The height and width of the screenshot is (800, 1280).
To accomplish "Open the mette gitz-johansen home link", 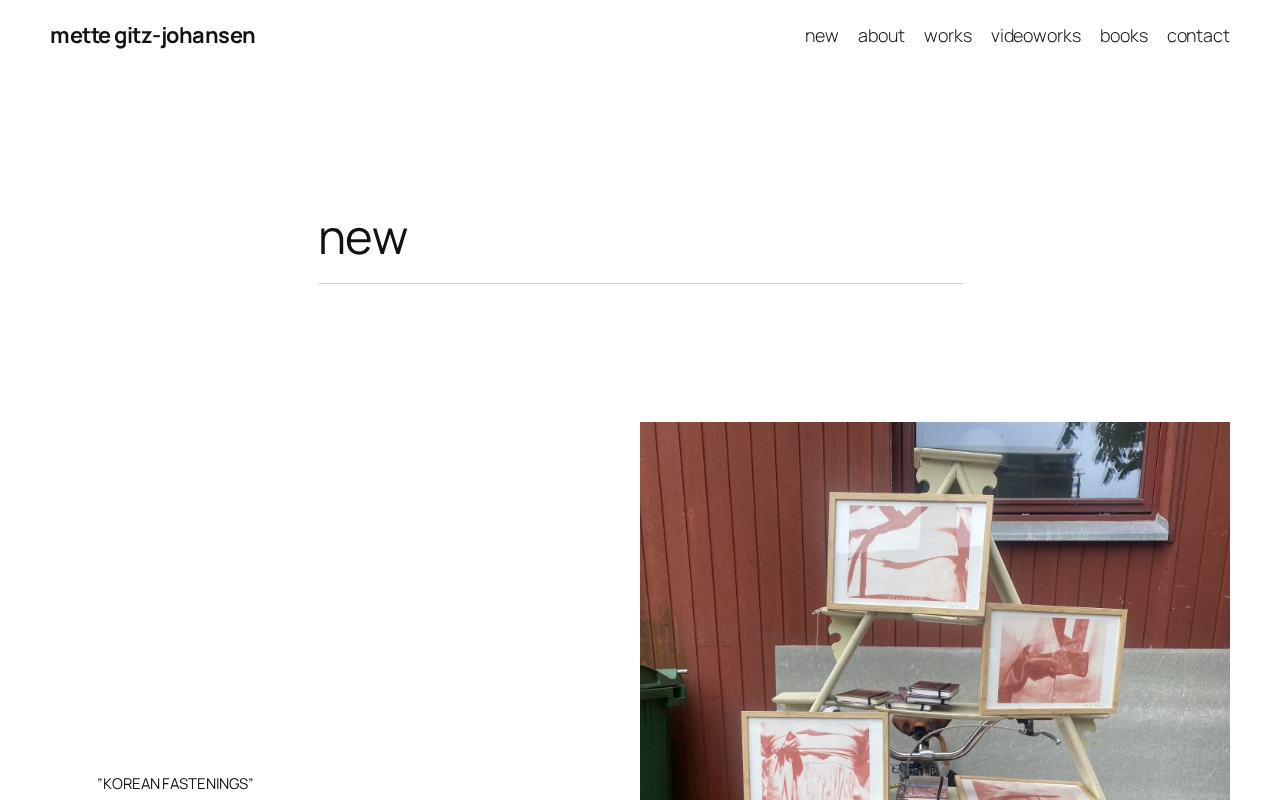I will pyautogui.click(x=152, y=35).
